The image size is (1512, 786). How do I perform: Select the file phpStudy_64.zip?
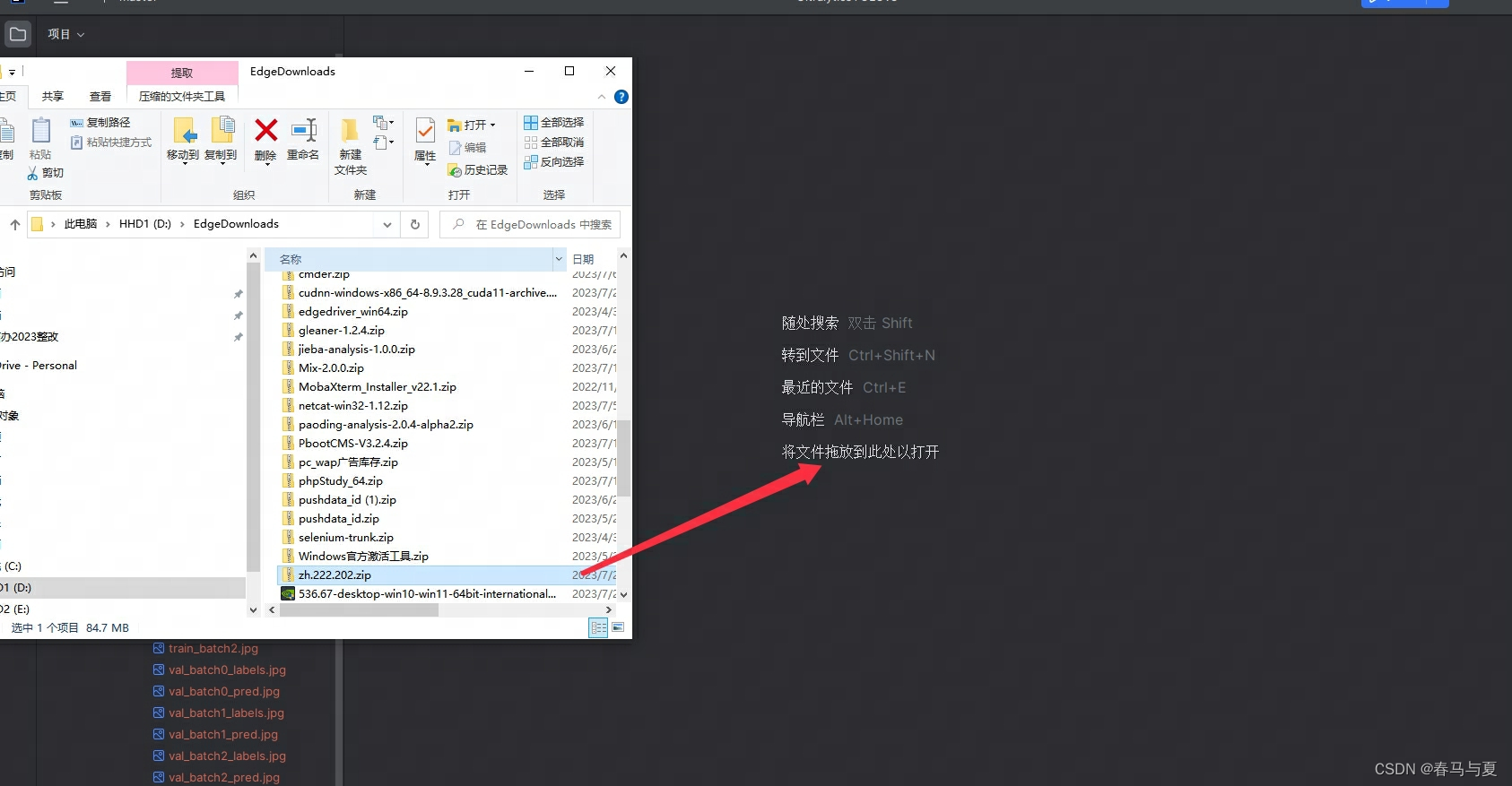(341, 481)
